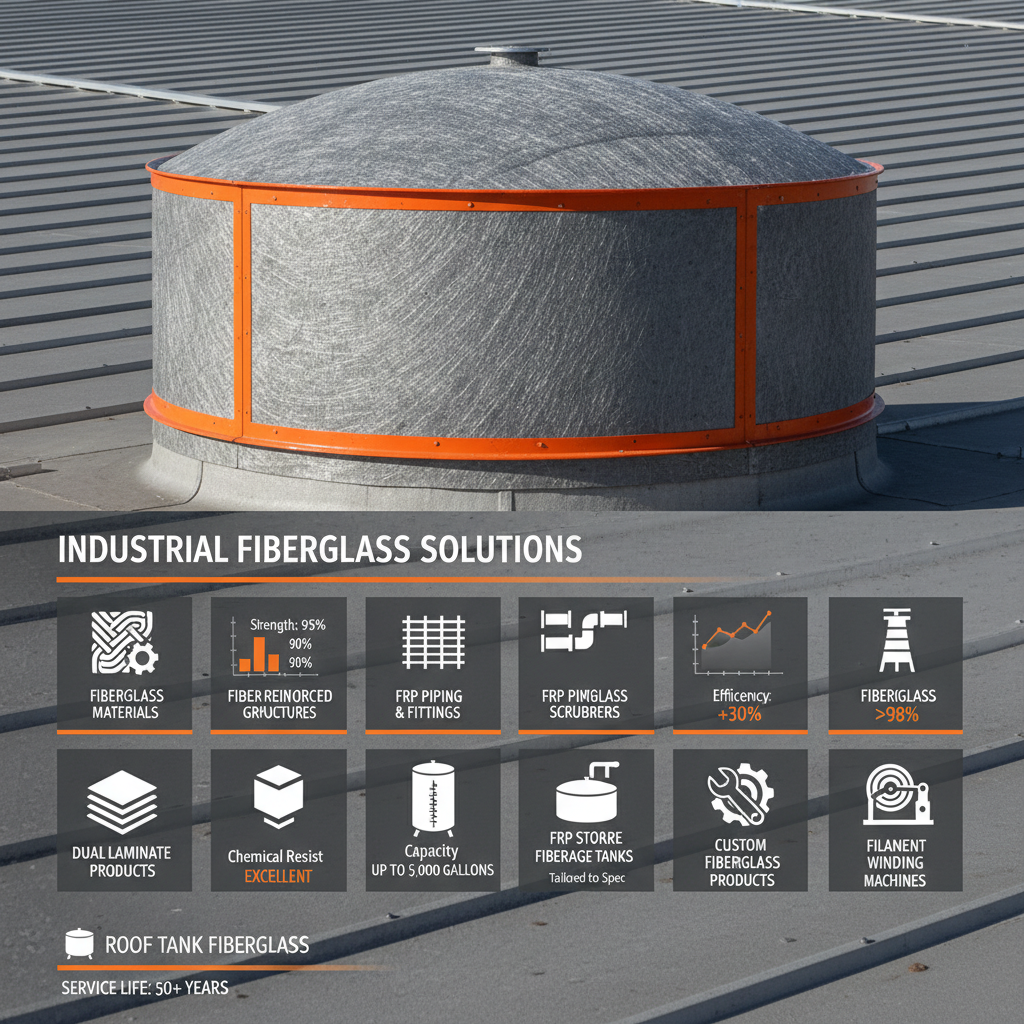1024x1024 pixels.
Task: Collapse the Industrial Fiberglass Solutions section
Action: pos(318,548)
